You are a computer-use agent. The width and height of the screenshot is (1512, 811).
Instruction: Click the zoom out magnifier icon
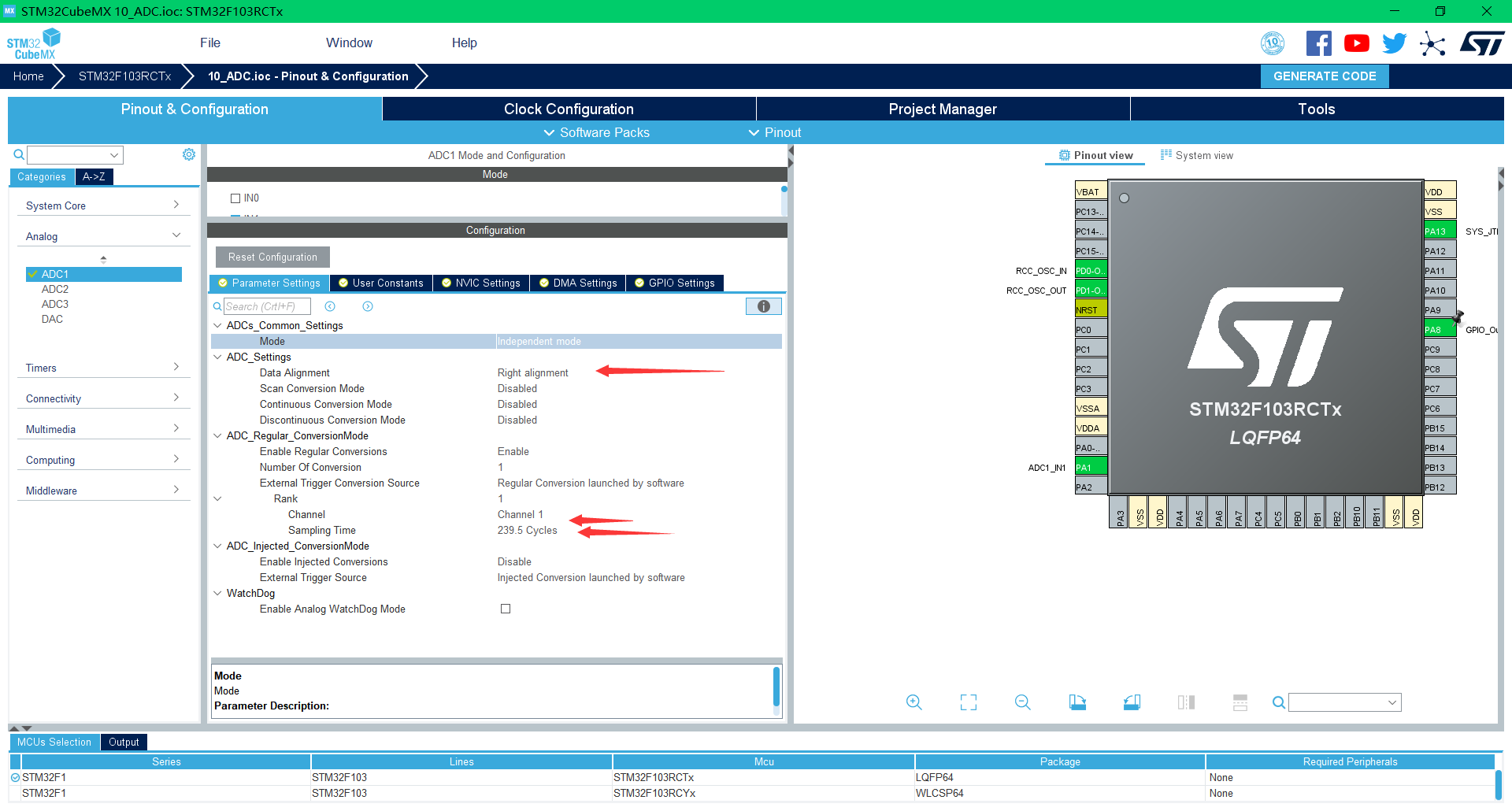coord(1022,702)
